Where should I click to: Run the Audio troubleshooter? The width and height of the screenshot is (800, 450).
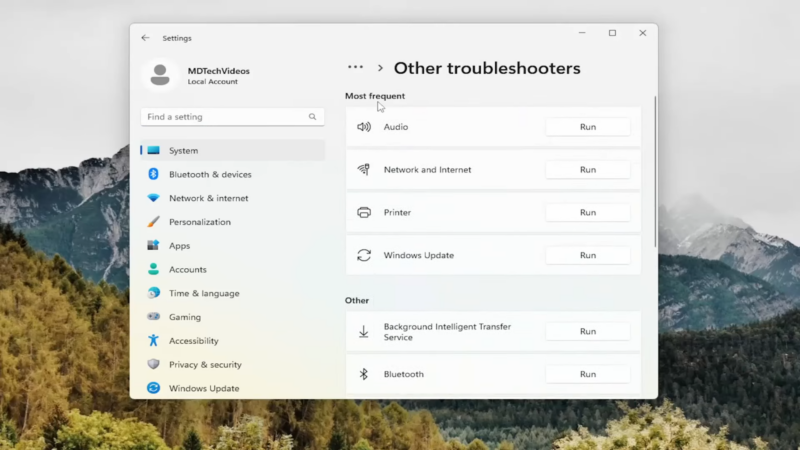588,127
